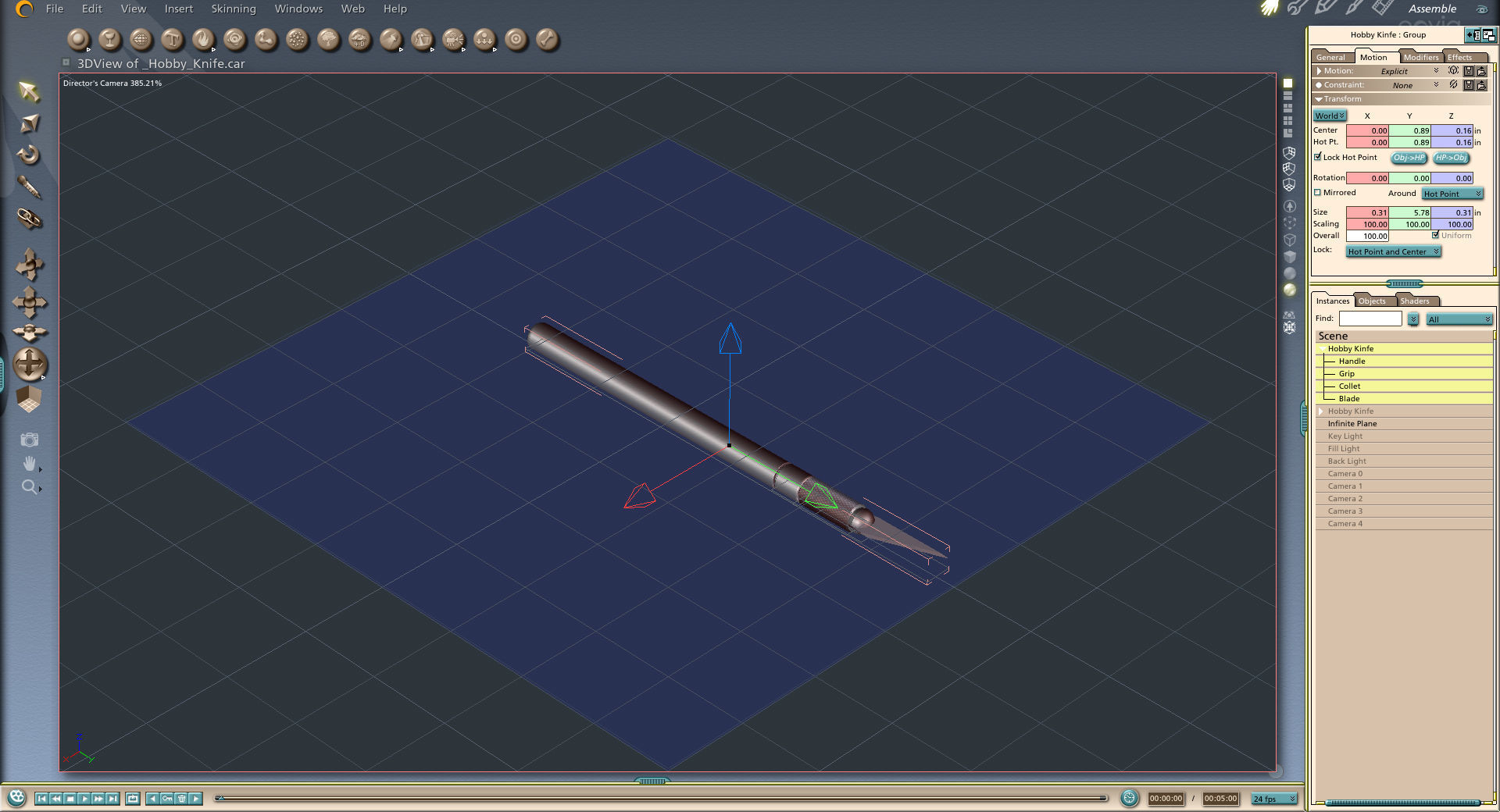Insert a force object with down-arrows icon
This screenshot has height=812, width=1500.
point(484,39)
